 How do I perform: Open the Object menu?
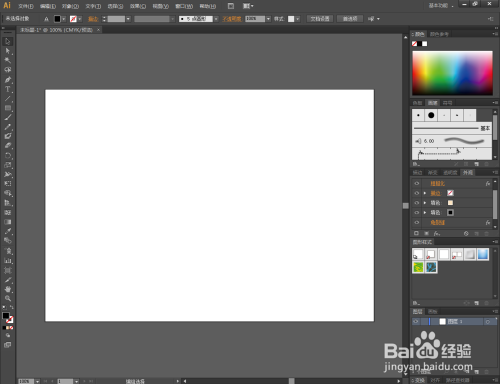tap(70, 6)
